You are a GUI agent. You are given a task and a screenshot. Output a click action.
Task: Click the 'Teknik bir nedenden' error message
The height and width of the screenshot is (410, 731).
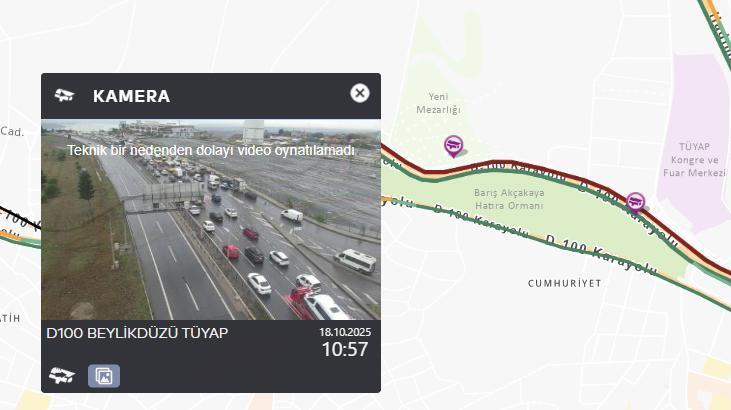click(211, 150)
